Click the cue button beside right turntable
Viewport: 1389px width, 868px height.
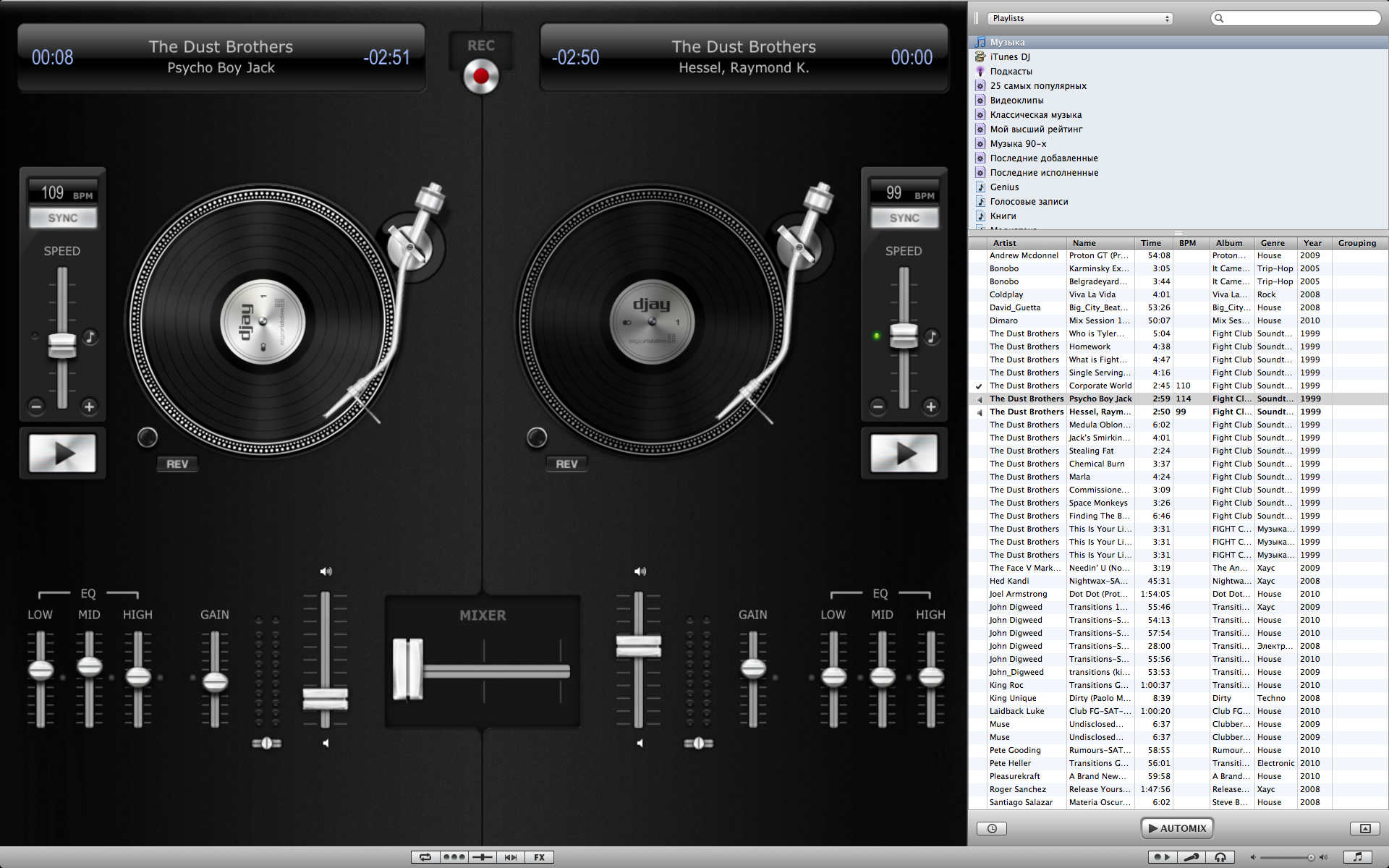tap(537, 437)
